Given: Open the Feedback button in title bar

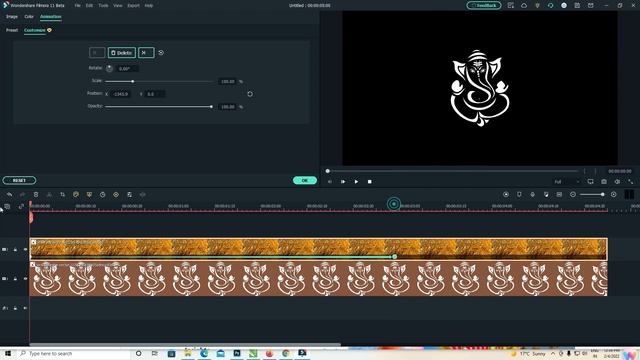Looking at the screenshot, I should coord(484,6).
